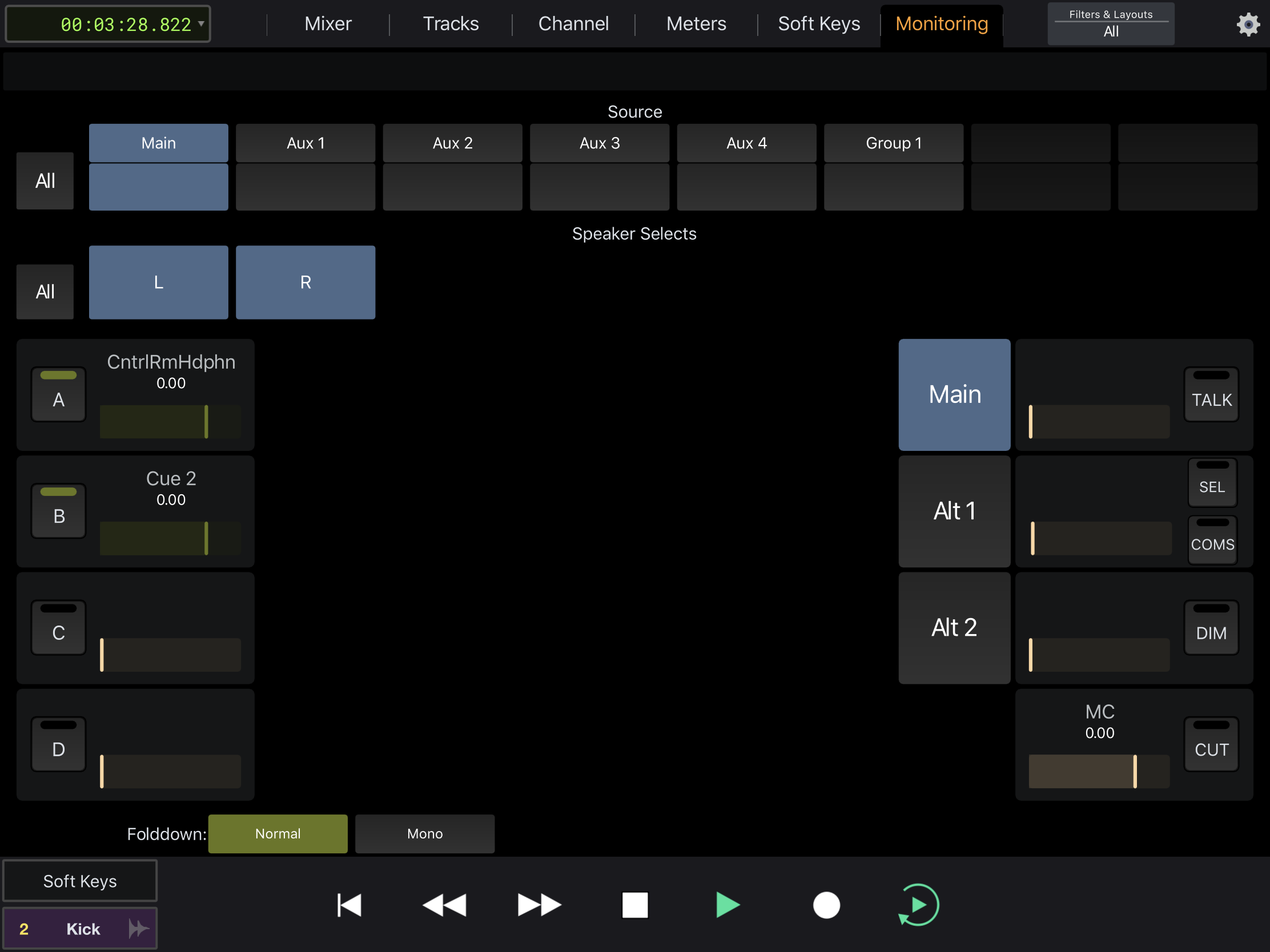Enable the TALK talkback toggle

pyautogui.click(x=1211, y=395)
